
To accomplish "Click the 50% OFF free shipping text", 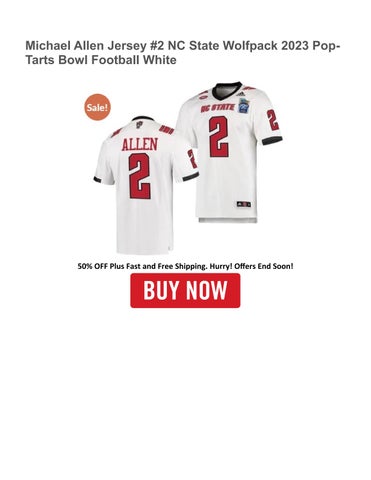I will pos(185,266).
